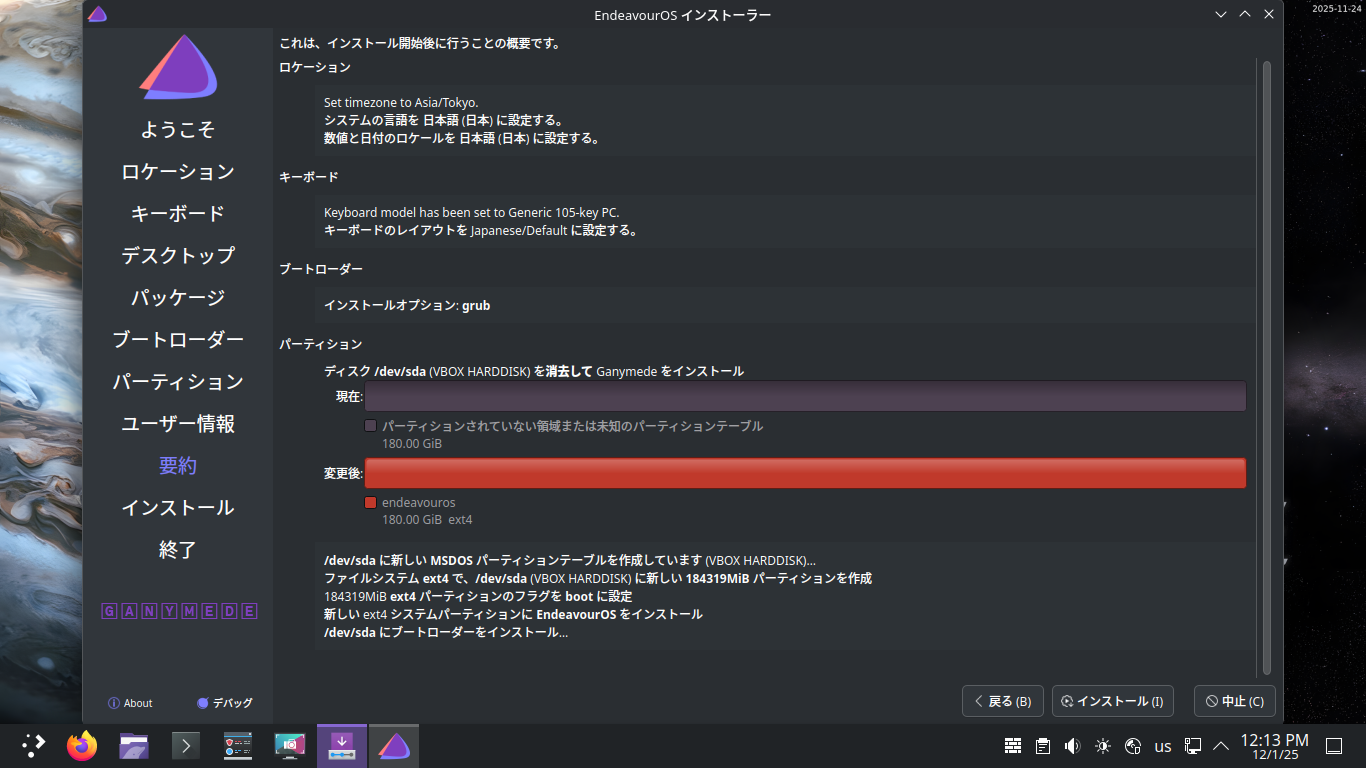Open the disks and devices tray icon
Viewport: 1366px width, 768px height.
(1133, 746)
